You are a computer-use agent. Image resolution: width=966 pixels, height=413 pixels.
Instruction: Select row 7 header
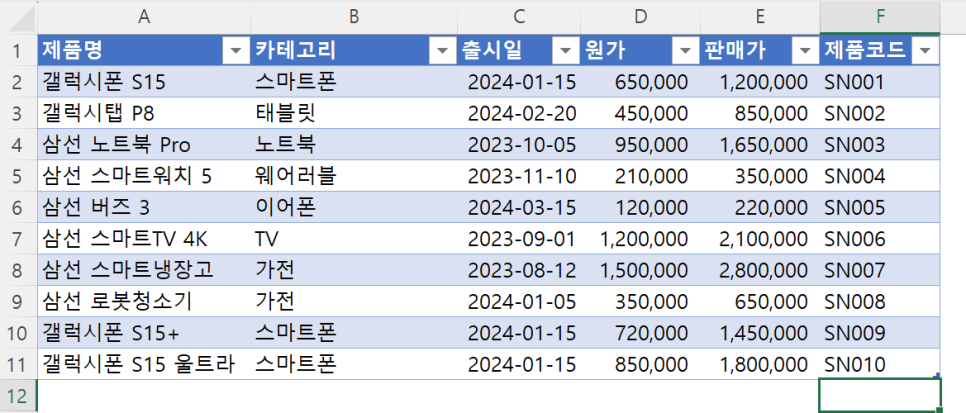point(18,239)
